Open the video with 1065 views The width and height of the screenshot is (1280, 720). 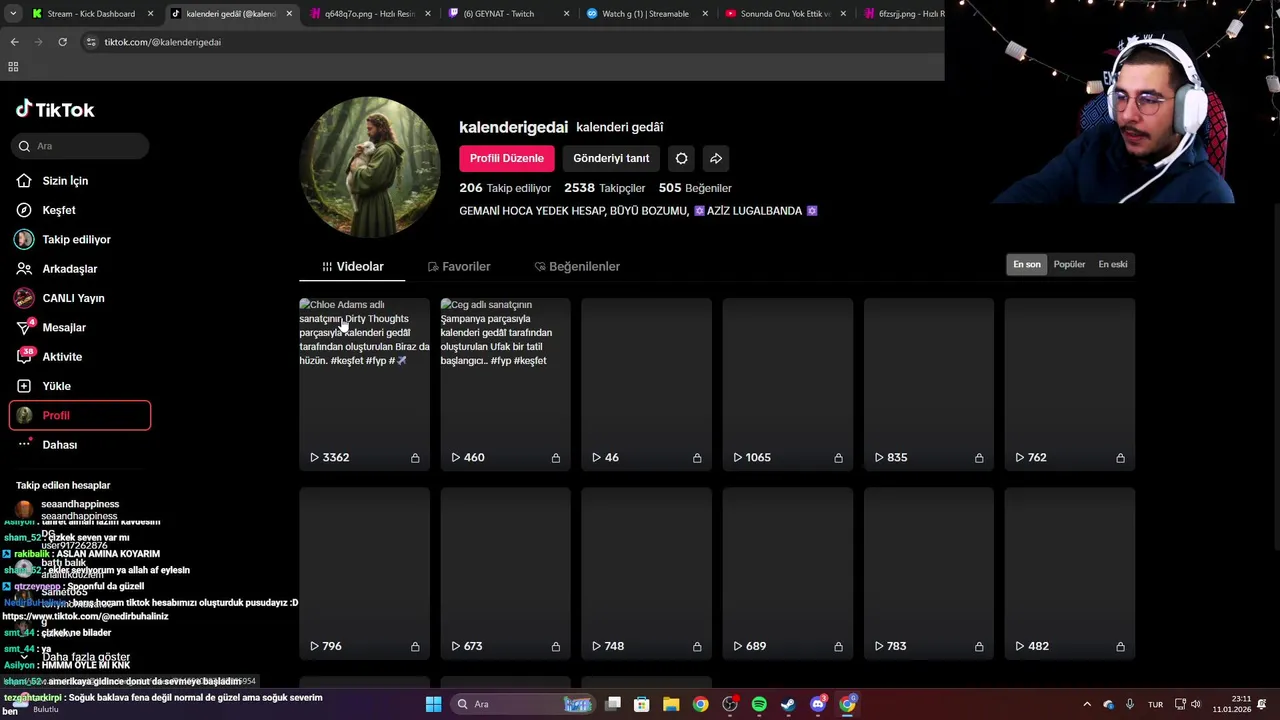pos(788,384)
